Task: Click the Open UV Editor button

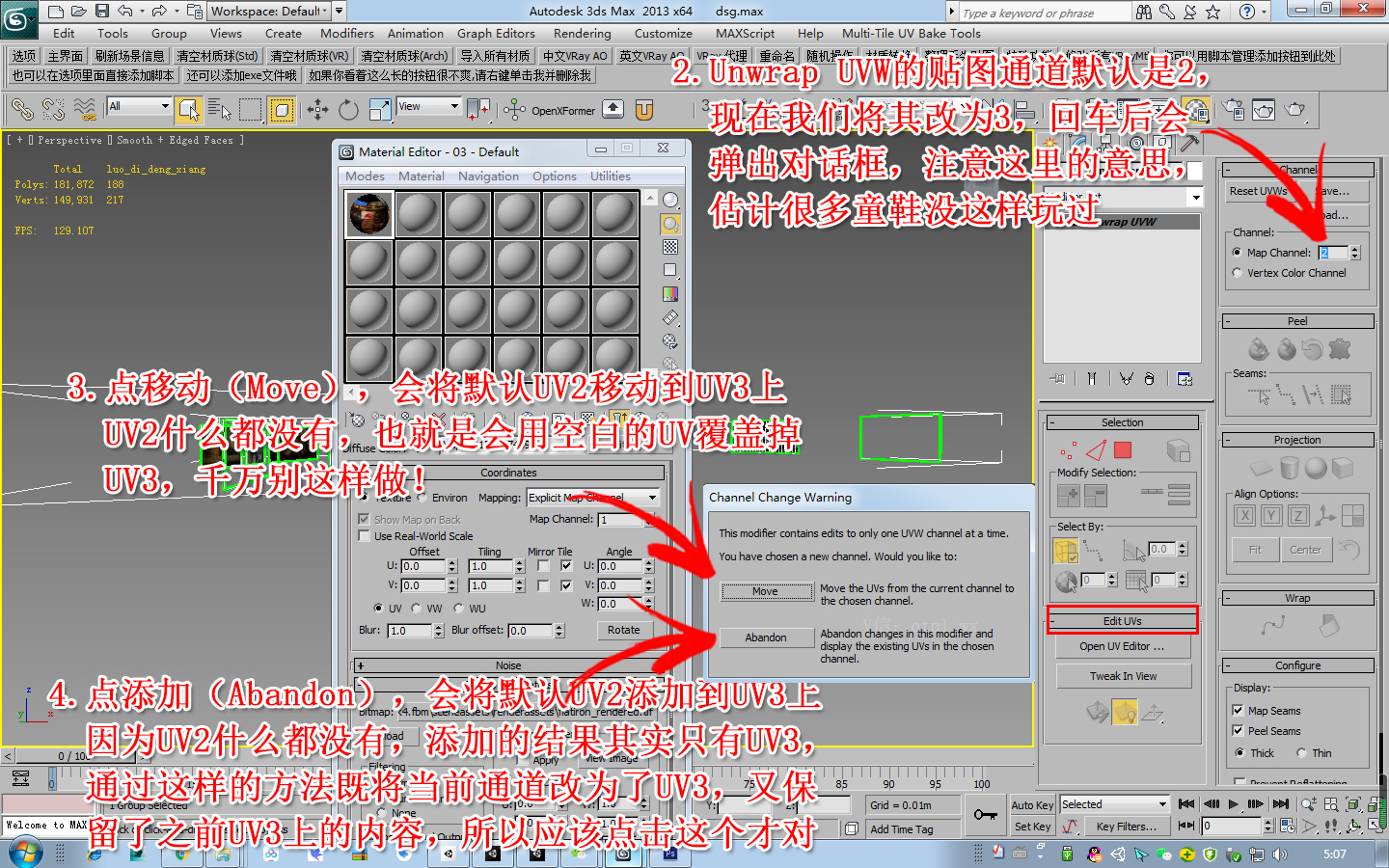Action: coord(1122,646)
